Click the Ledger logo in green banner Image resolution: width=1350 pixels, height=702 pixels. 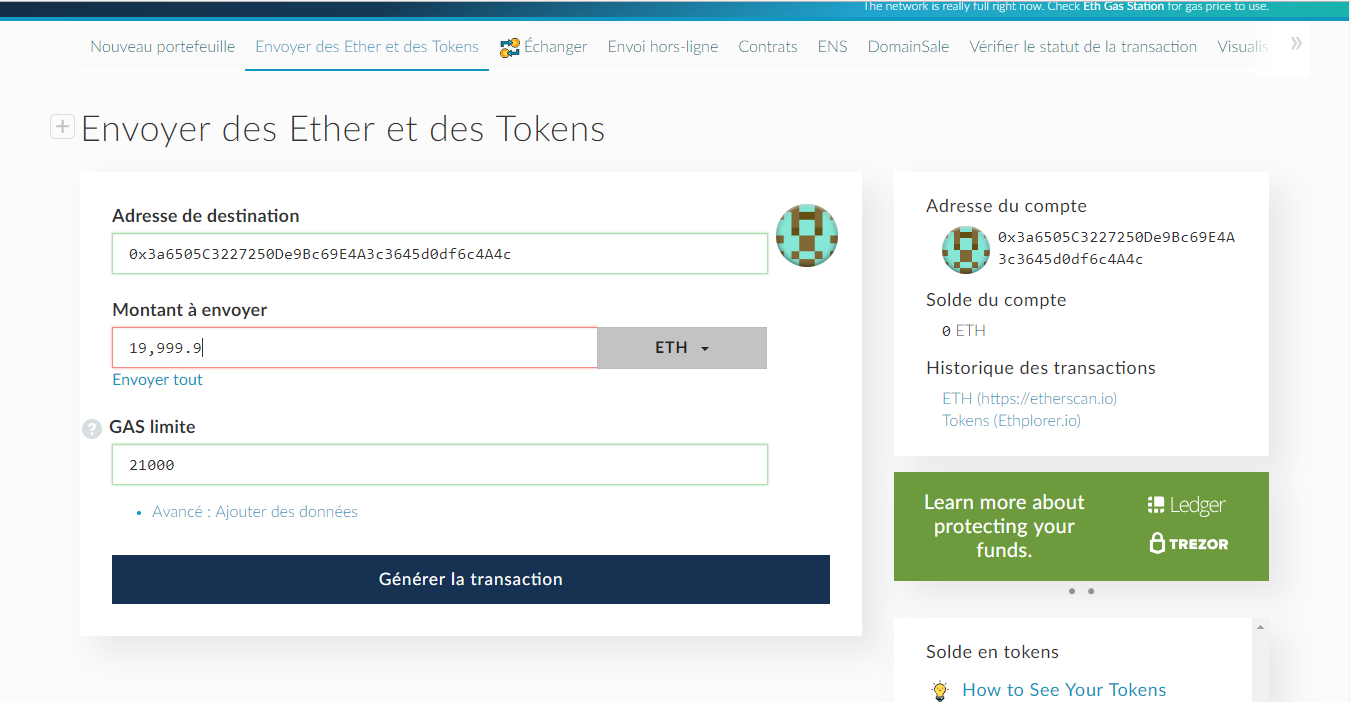pyautogui.click(x=1187, y=505)
